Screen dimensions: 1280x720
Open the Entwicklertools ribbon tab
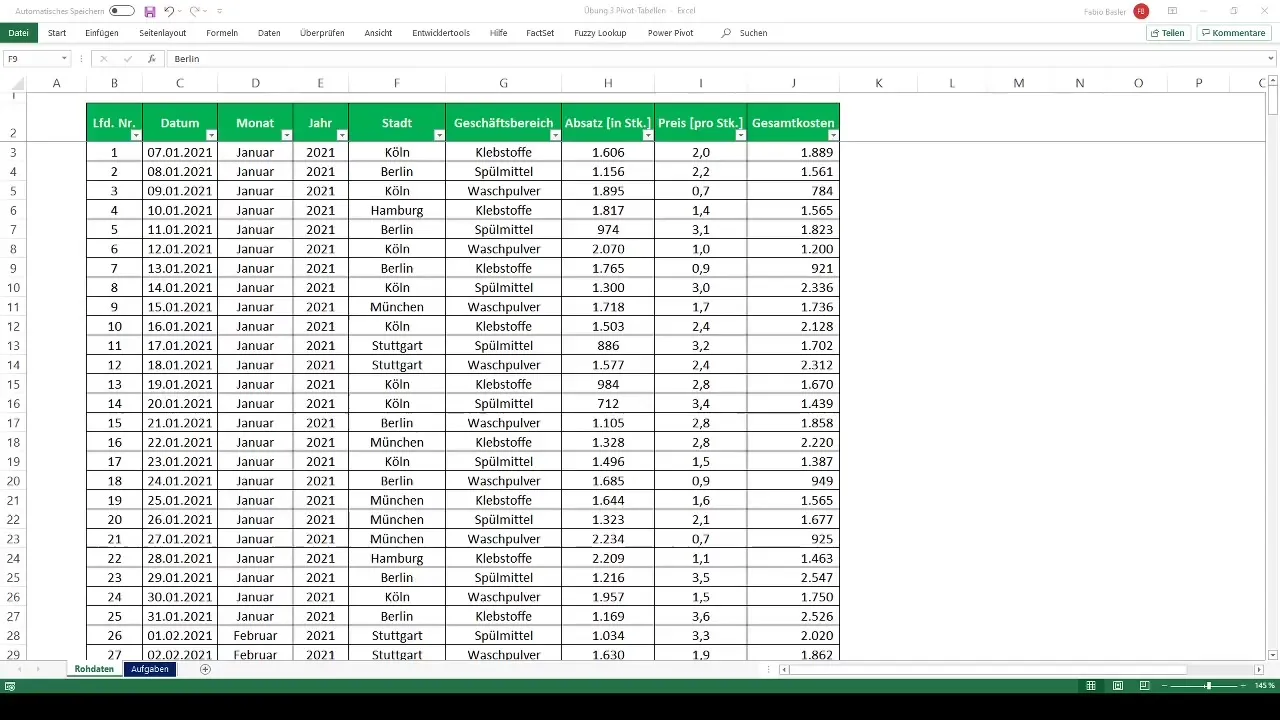[x=441, y=33]
